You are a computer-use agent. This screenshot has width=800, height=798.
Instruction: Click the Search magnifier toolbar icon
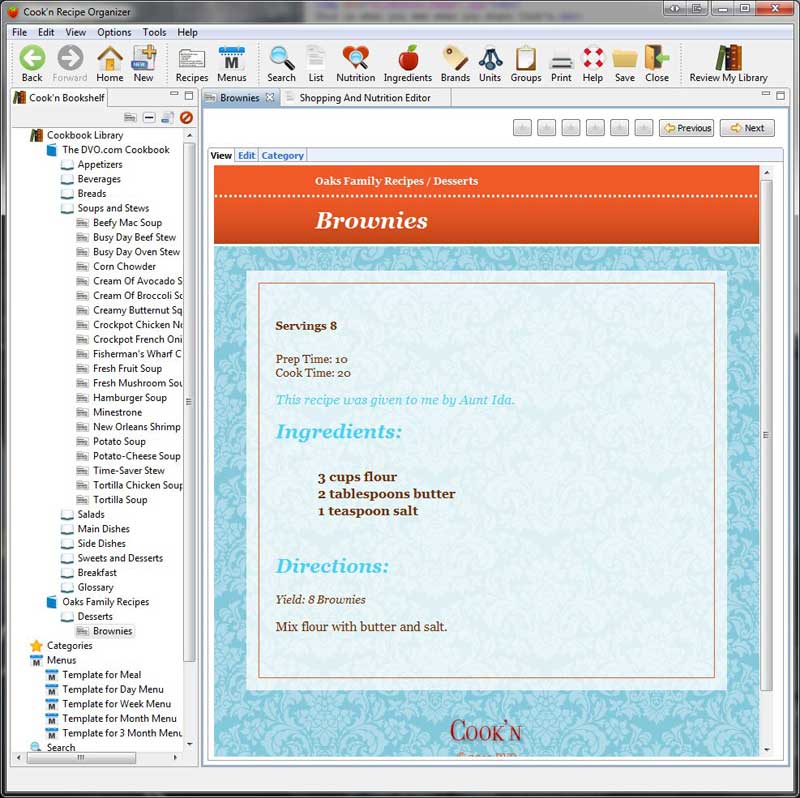pyautogui.click(x=282, y=58)
